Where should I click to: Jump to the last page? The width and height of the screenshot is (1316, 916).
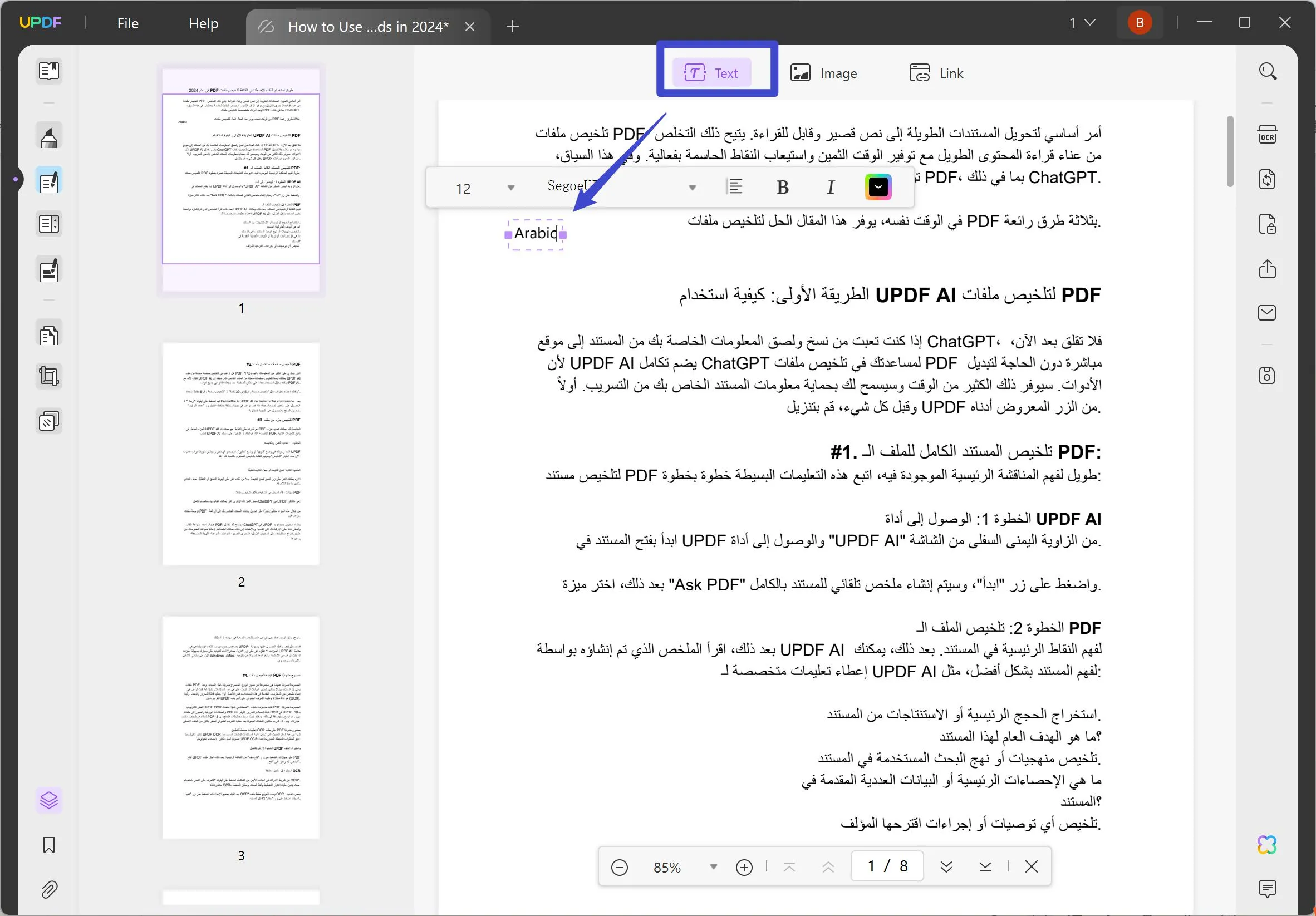[985, 868]
